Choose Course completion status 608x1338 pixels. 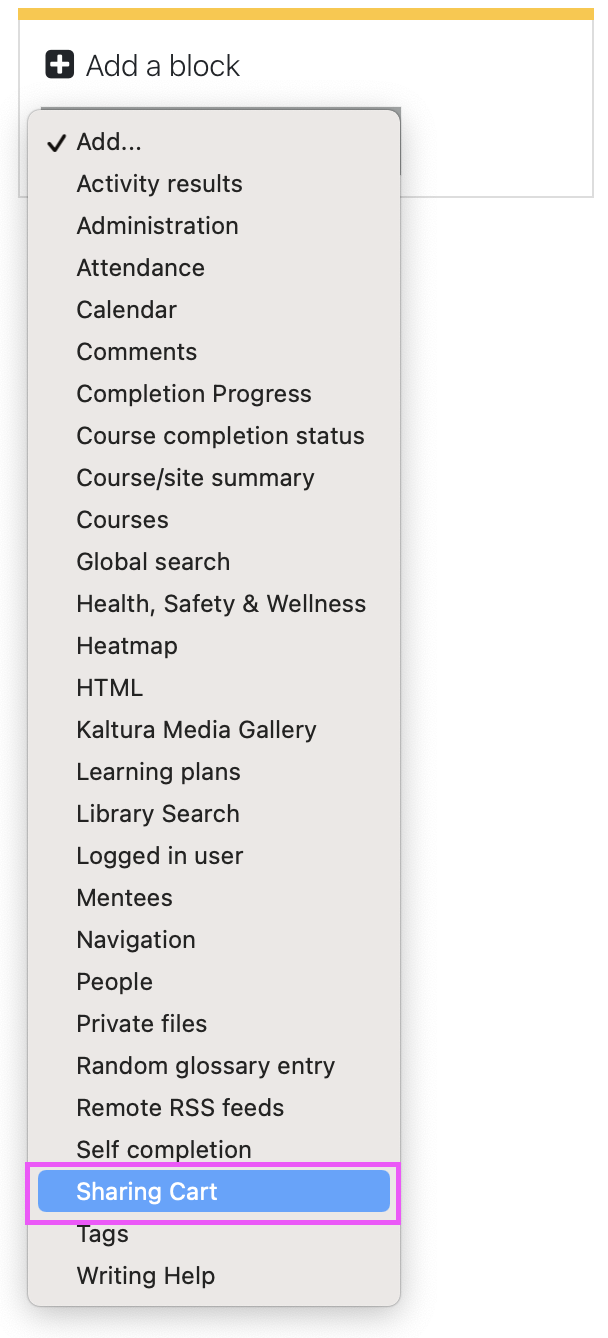coord(214,436)
